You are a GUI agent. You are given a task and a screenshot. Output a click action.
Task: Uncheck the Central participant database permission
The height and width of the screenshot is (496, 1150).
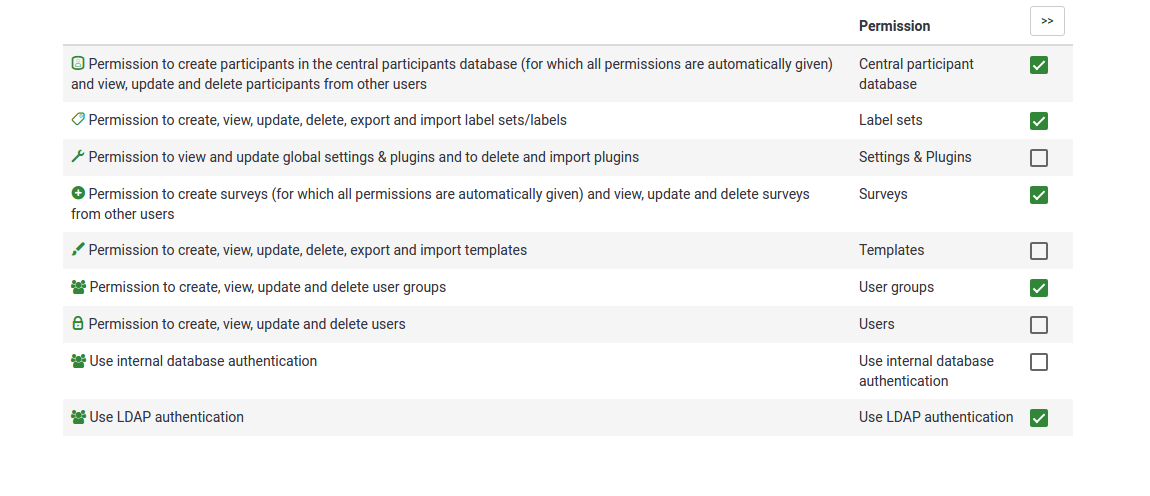[x=1039, y=65]
